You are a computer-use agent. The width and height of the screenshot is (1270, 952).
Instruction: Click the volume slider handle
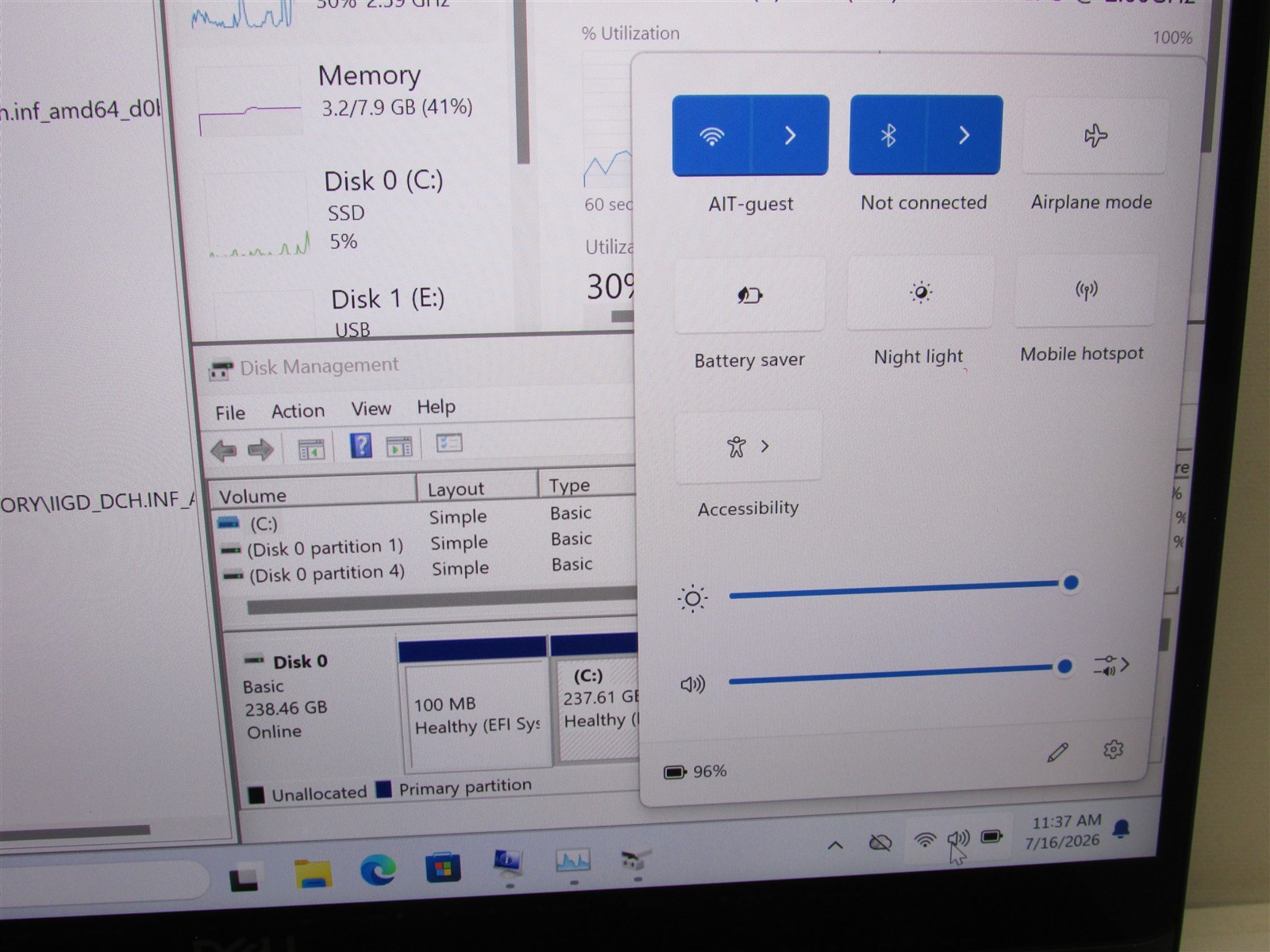[x=1065, y=666]
